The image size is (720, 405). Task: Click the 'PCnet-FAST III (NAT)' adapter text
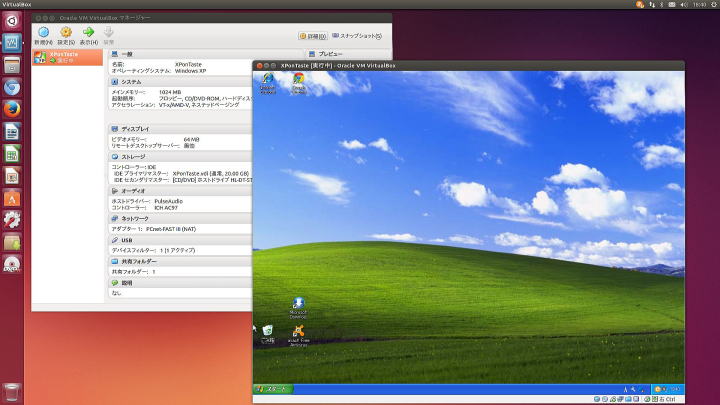(x=171, y=229)
